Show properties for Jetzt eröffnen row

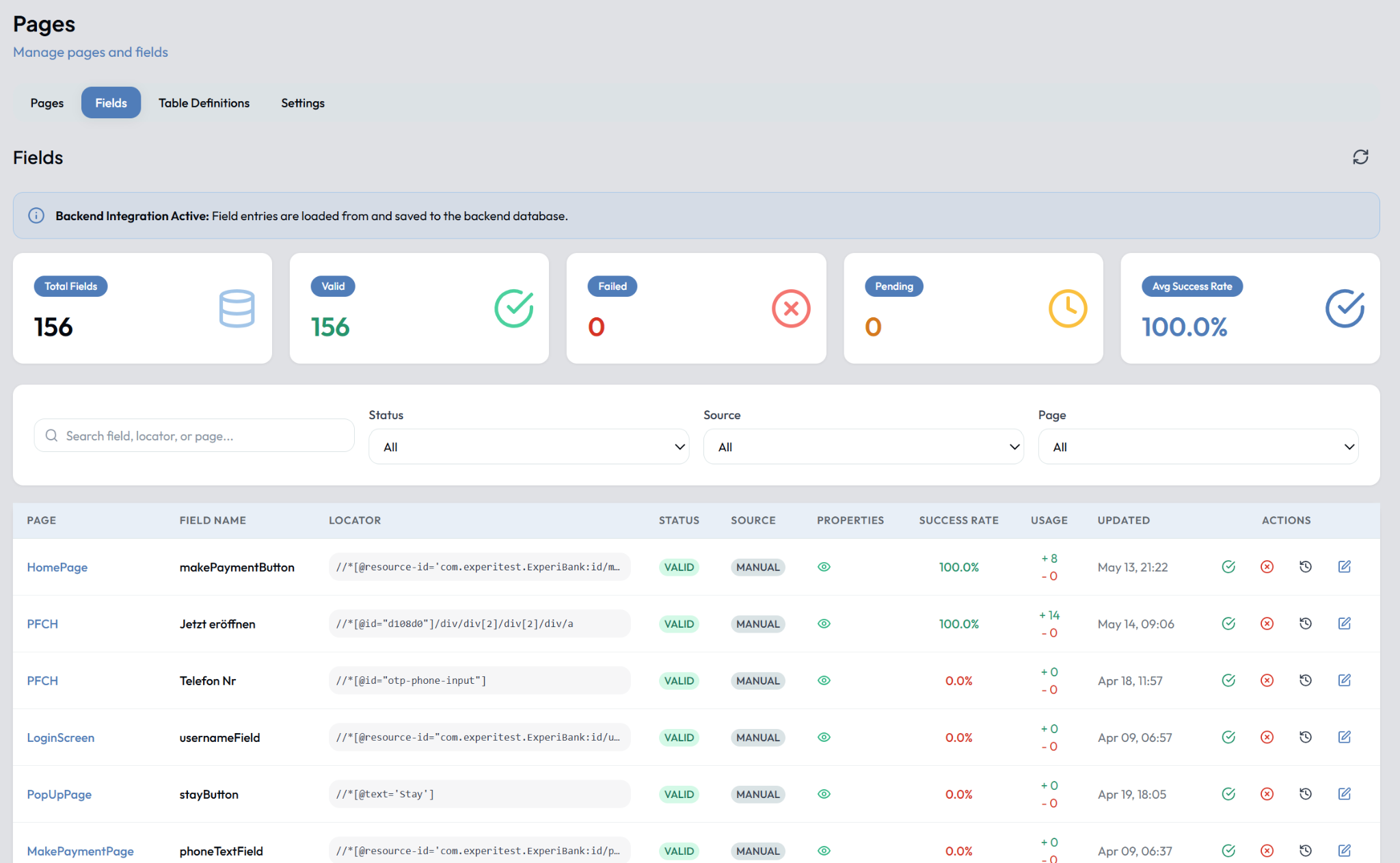(824, 624)
